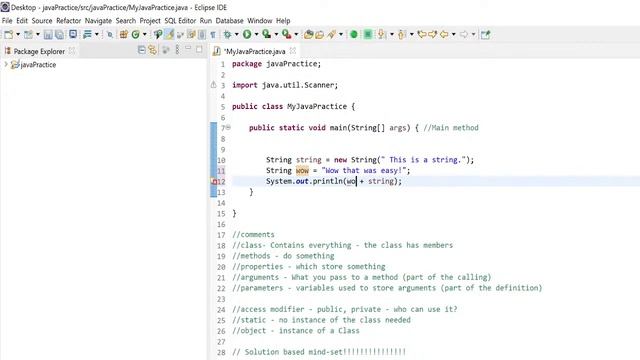640x360 pixels.
Task: Open the File menu
Action: pyautogui.click(x=7, y=20)
